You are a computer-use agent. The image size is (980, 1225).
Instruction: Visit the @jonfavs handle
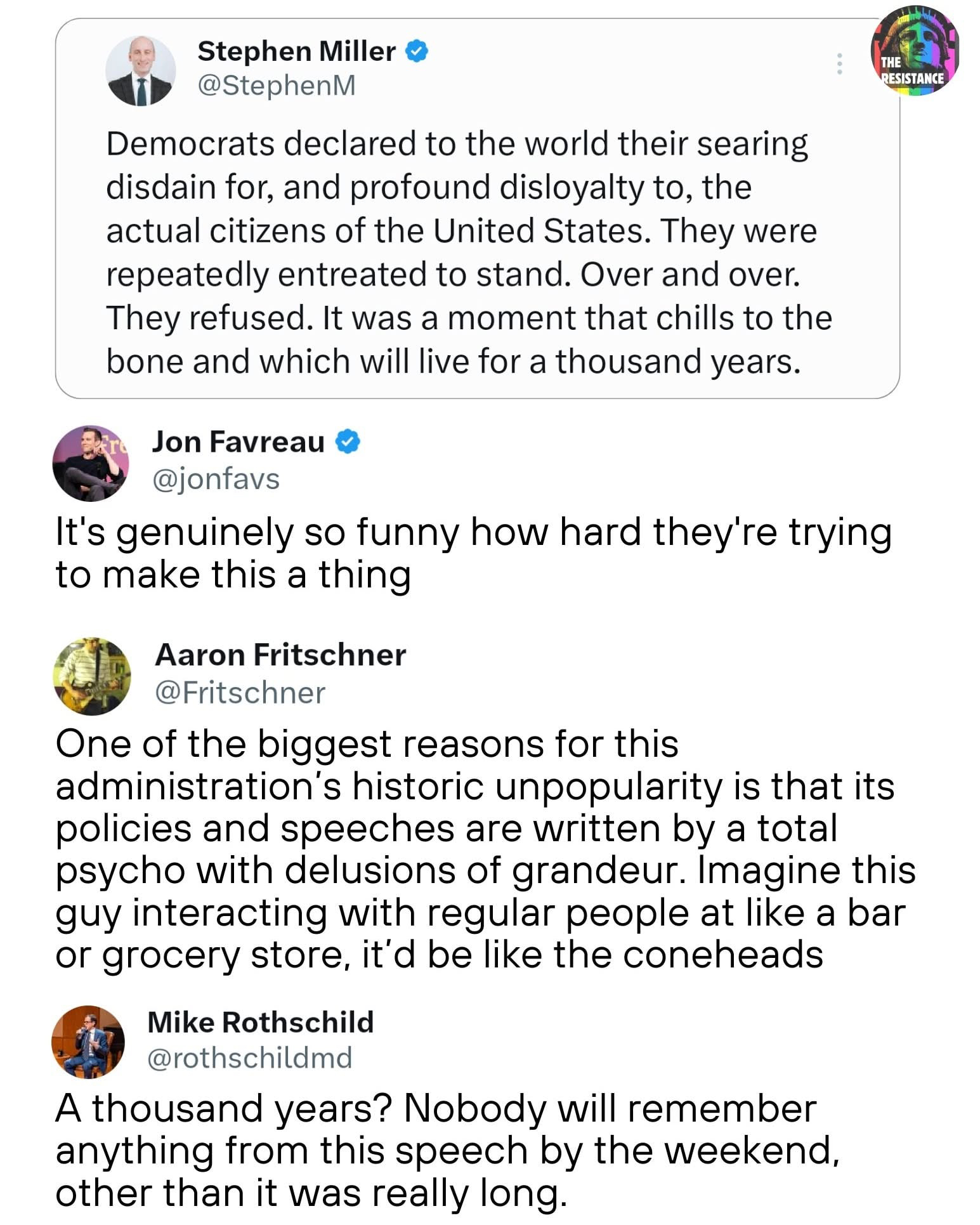point(215,479)
